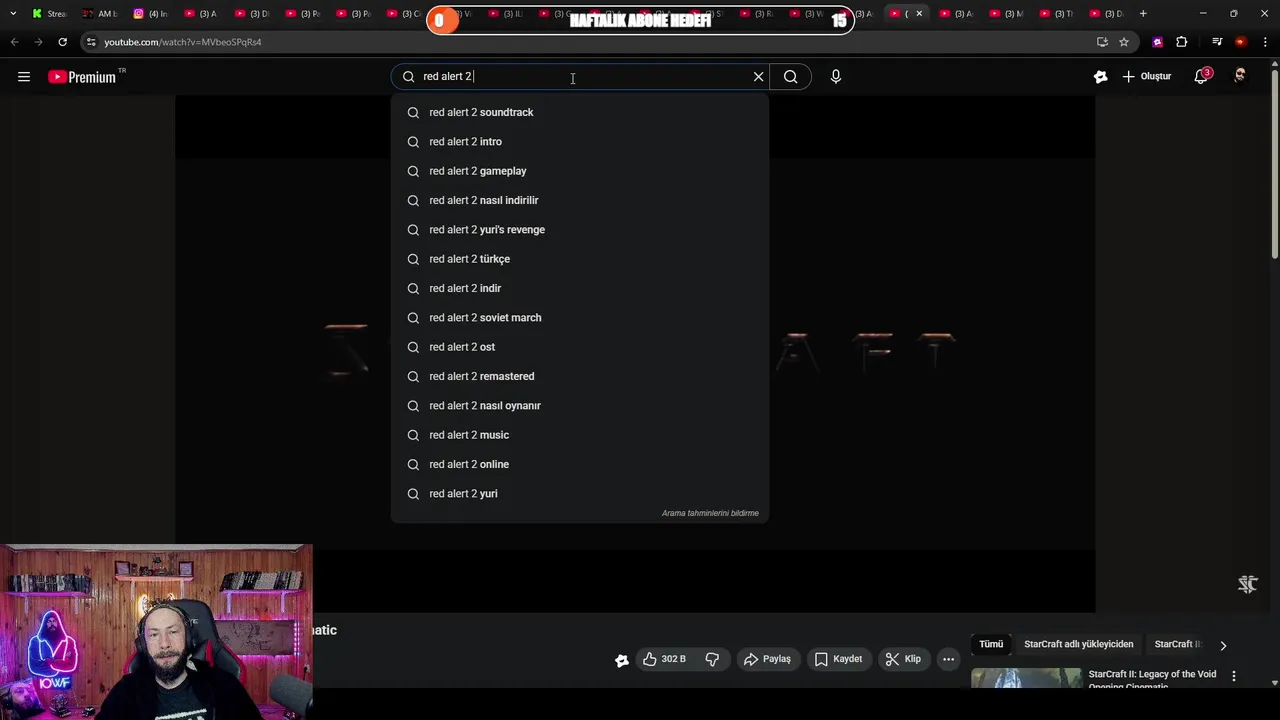Go to YouTube Premium home logo
This screenshot has width=1280, height=720.
point(83,77)
